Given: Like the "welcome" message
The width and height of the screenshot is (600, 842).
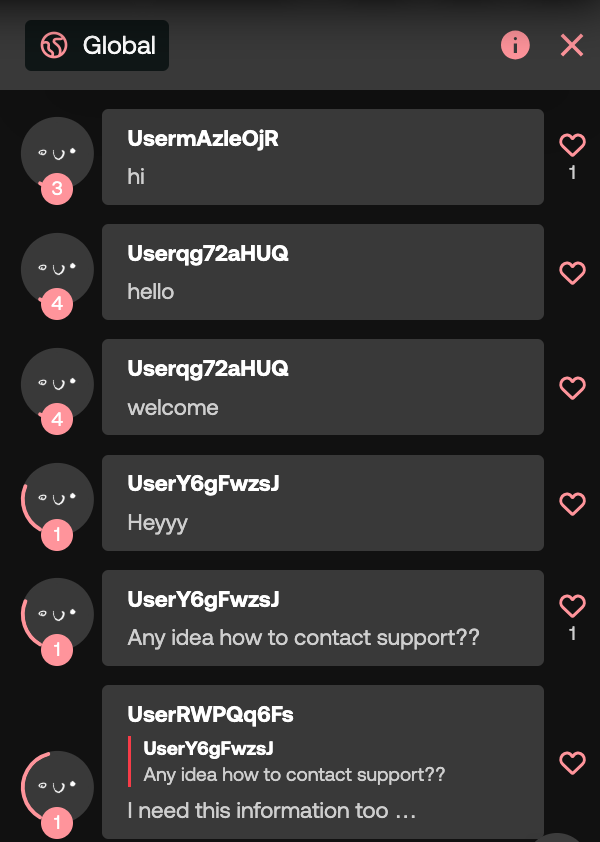Looking at the screenshot, I should (x=572, y=388).
